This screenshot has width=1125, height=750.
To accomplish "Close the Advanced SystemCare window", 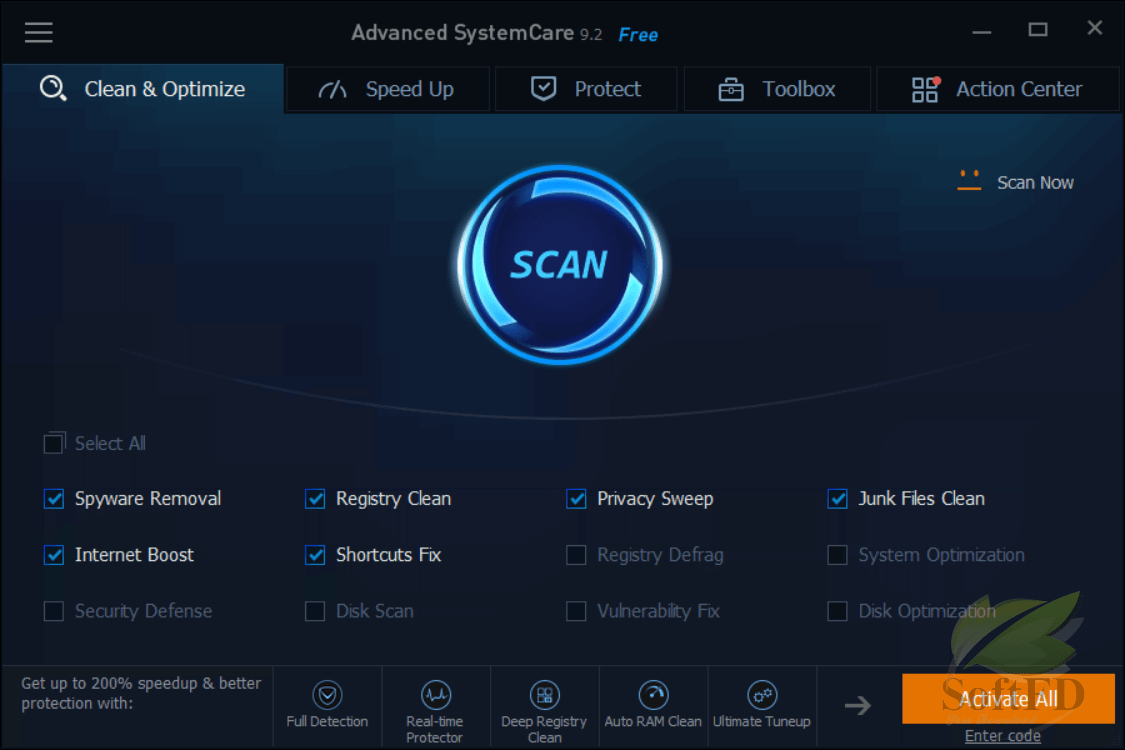I will (1094, 28).
